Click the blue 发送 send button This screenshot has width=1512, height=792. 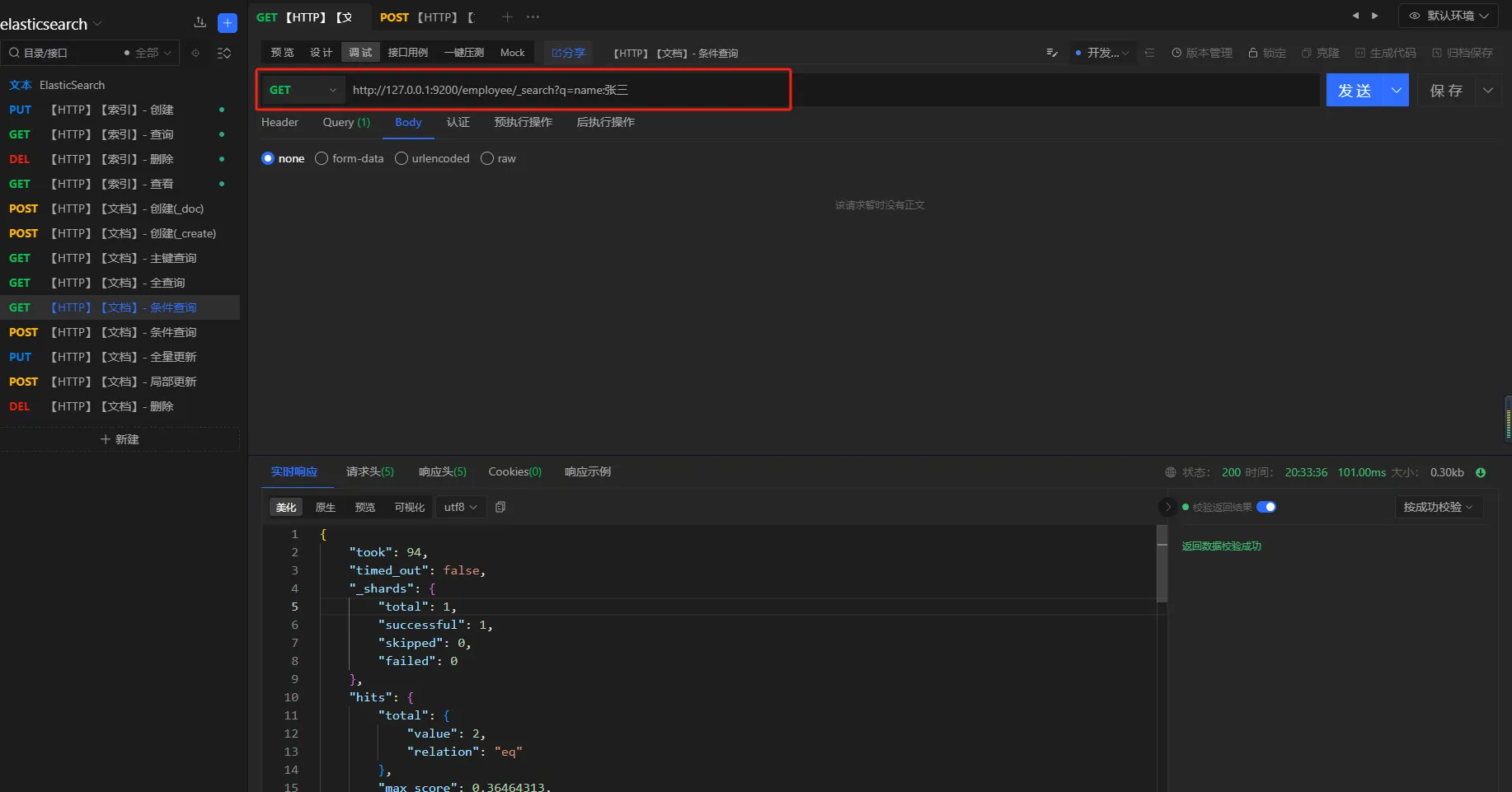click(1355, 90)
